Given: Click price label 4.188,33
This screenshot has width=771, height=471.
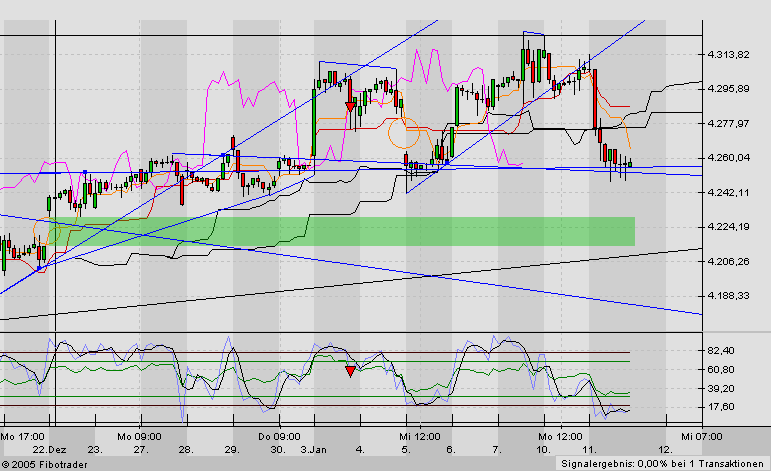Looking at the screenshot, I should [x=728, y=295].
